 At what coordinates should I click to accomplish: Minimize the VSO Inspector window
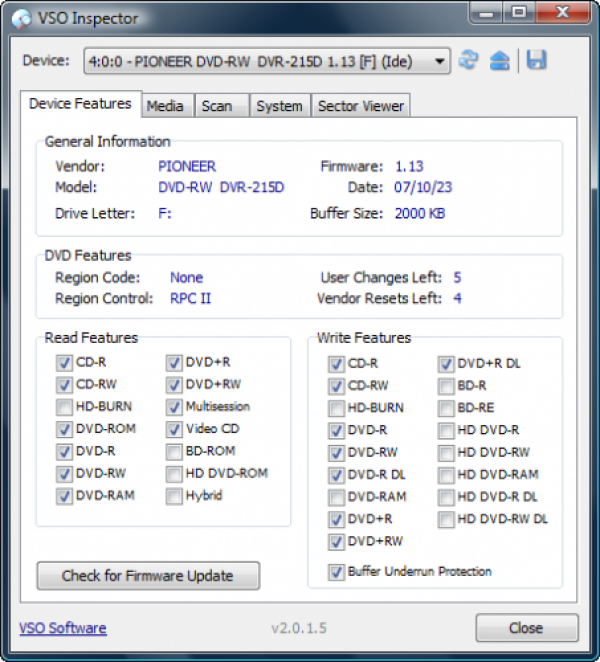pos(486,13)
